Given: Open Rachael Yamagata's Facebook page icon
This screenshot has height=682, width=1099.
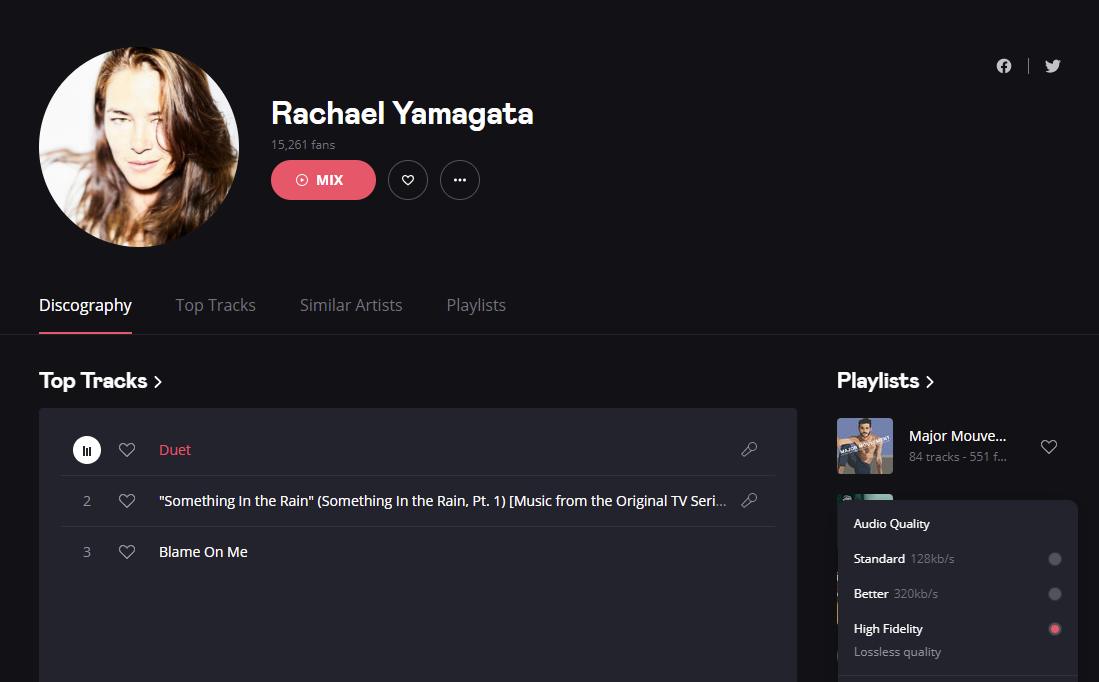Looking at the screenshot, I should [1004, 66].
